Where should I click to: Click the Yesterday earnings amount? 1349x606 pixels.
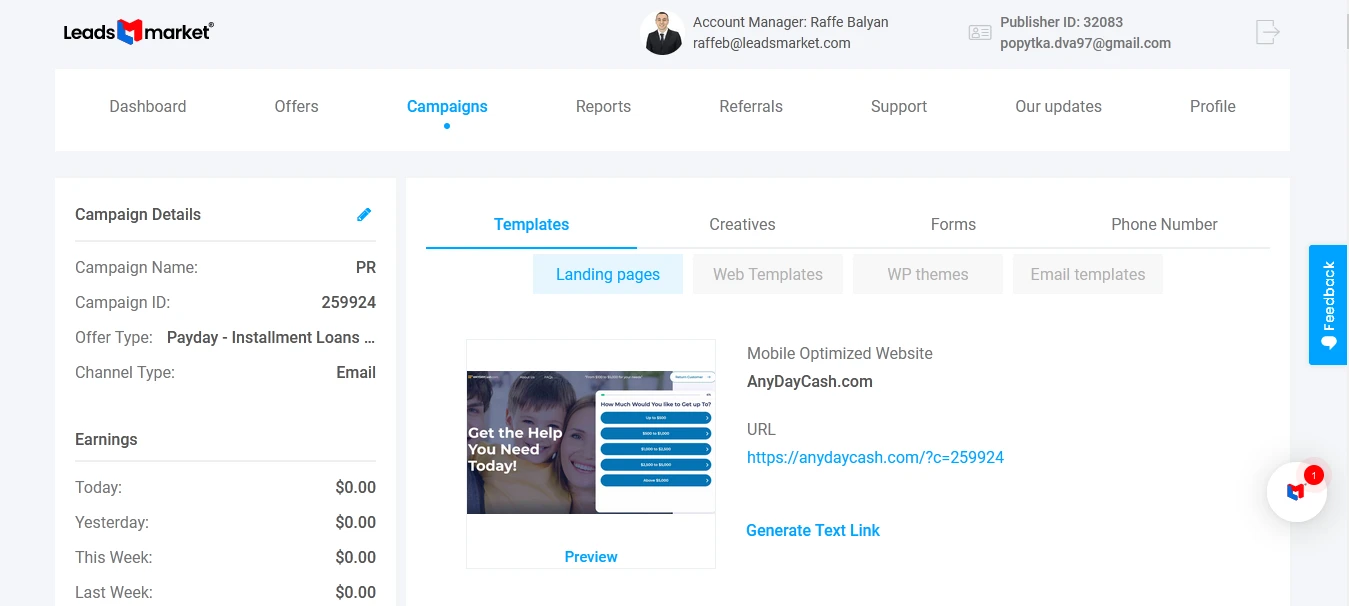point(356,522)
